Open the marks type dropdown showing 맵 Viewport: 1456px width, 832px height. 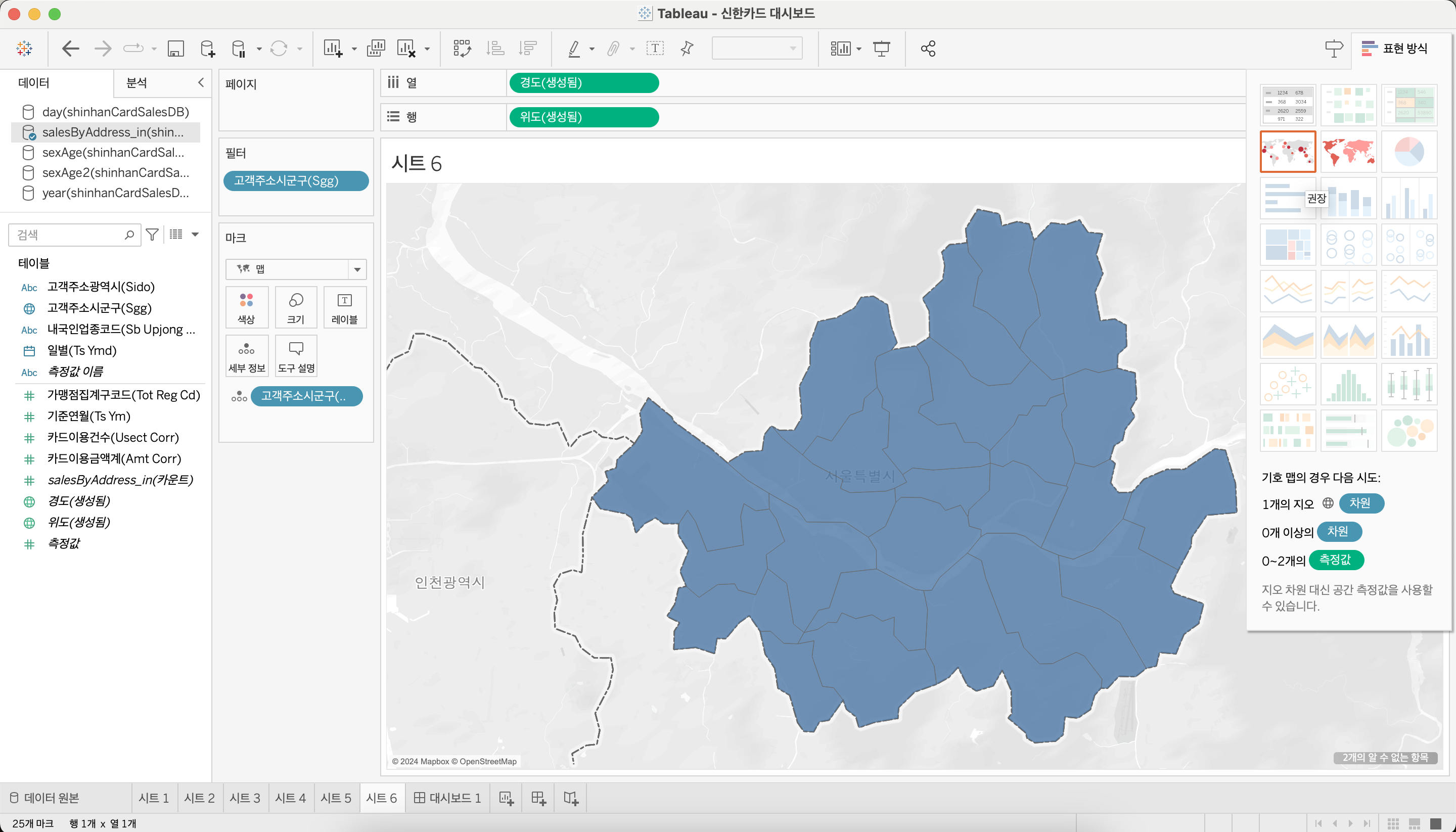coord(296,268)
